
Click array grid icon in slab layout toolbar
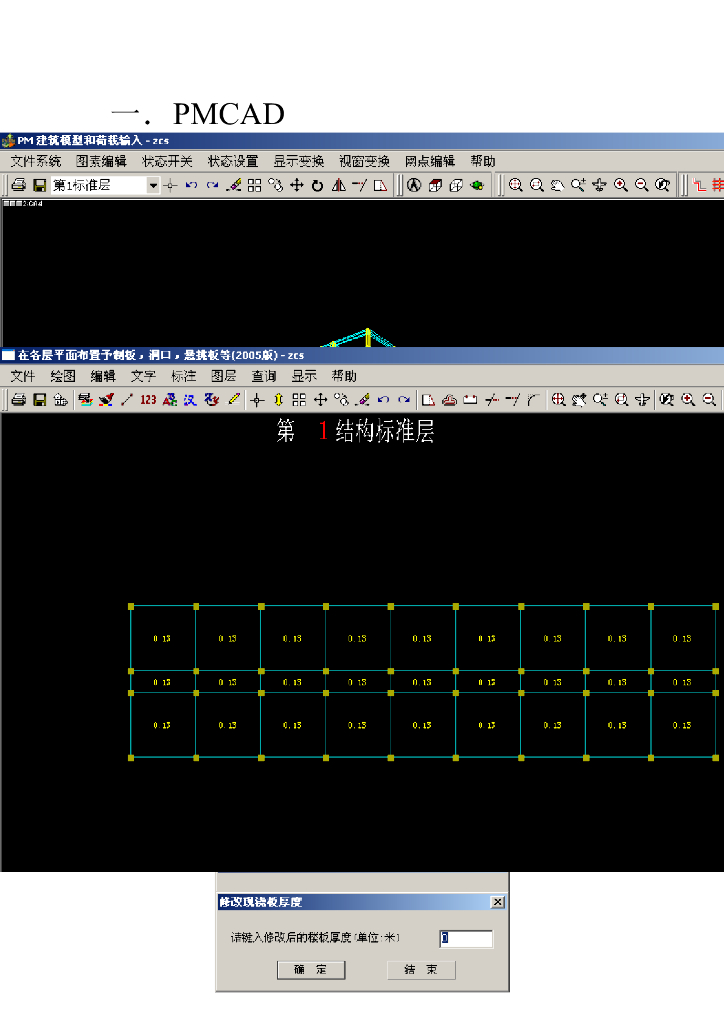299,400
